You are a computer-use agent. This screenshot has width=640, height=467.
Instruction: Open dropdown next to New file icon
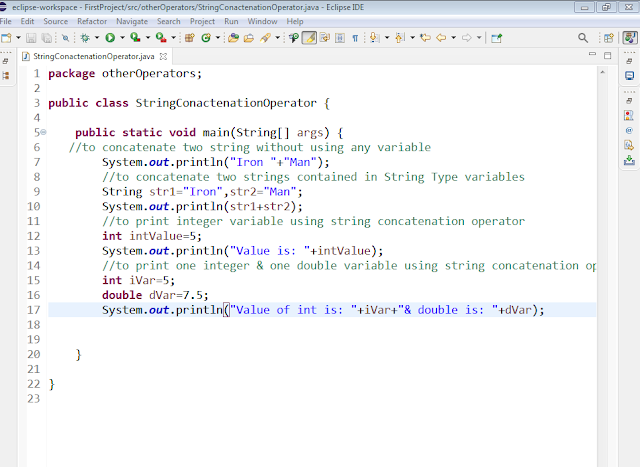[18, 38]
